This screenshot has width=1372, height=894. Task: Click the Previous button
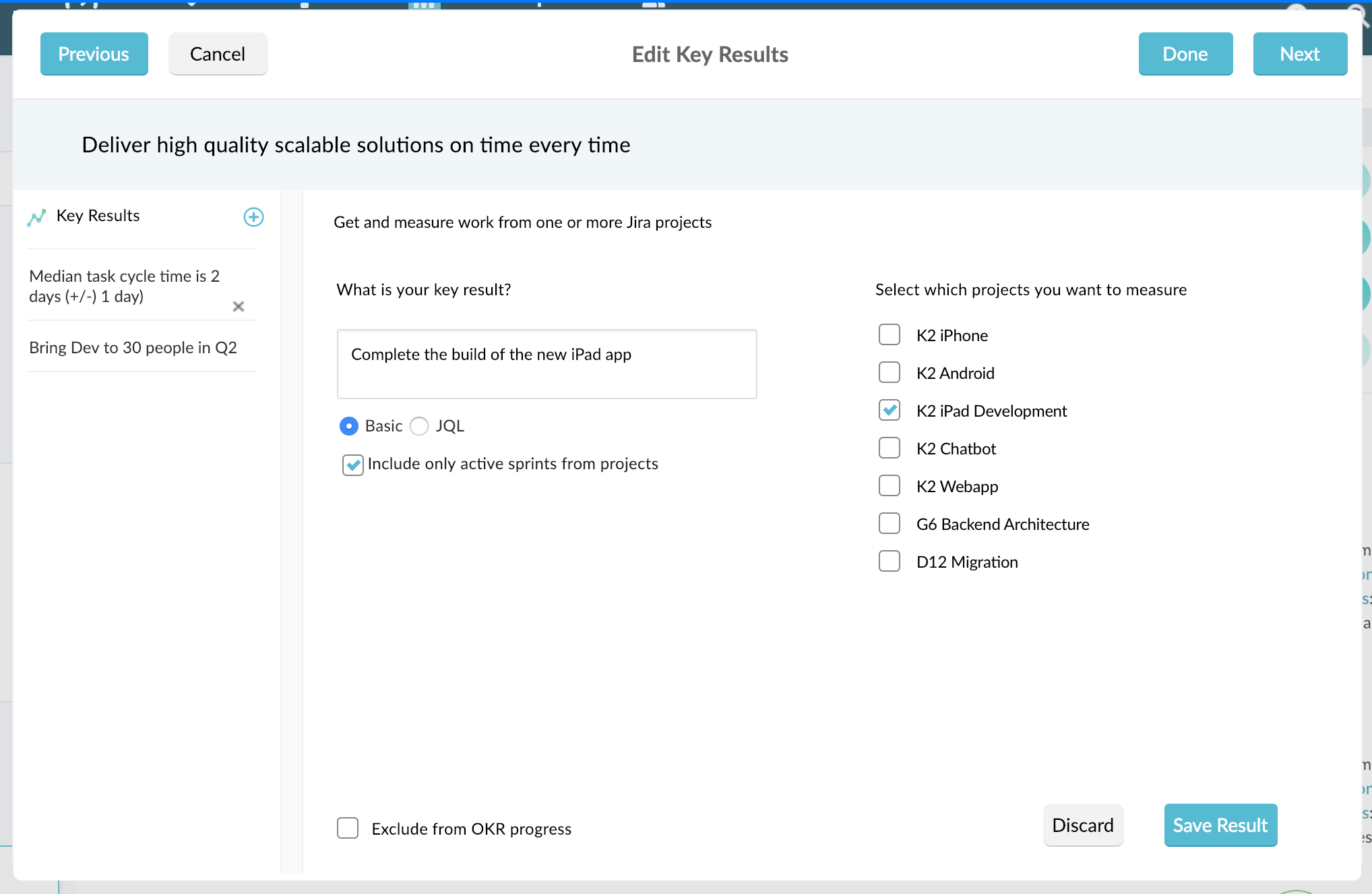point(94,54)
